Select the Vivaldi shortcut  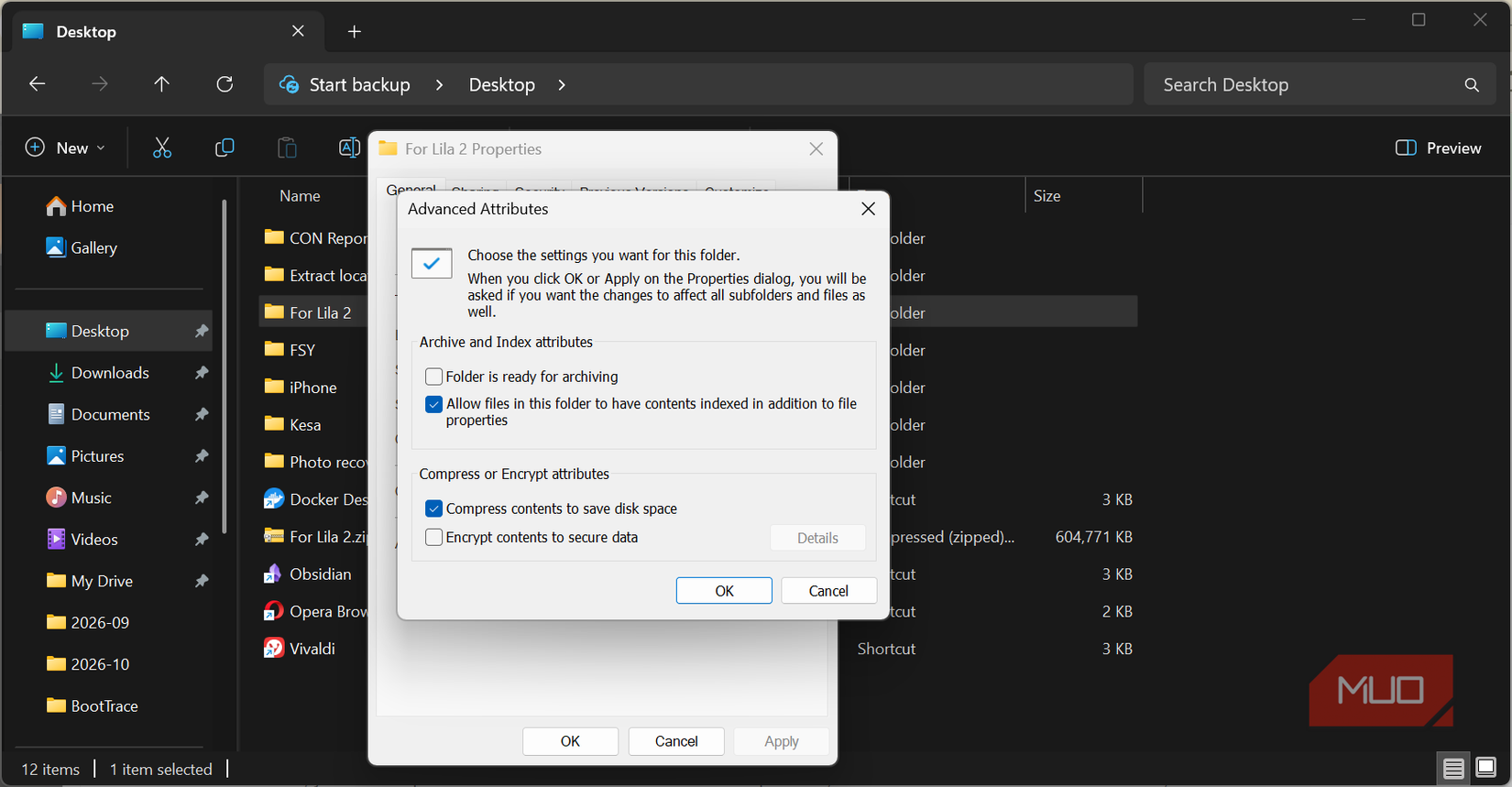pos(300,649)
